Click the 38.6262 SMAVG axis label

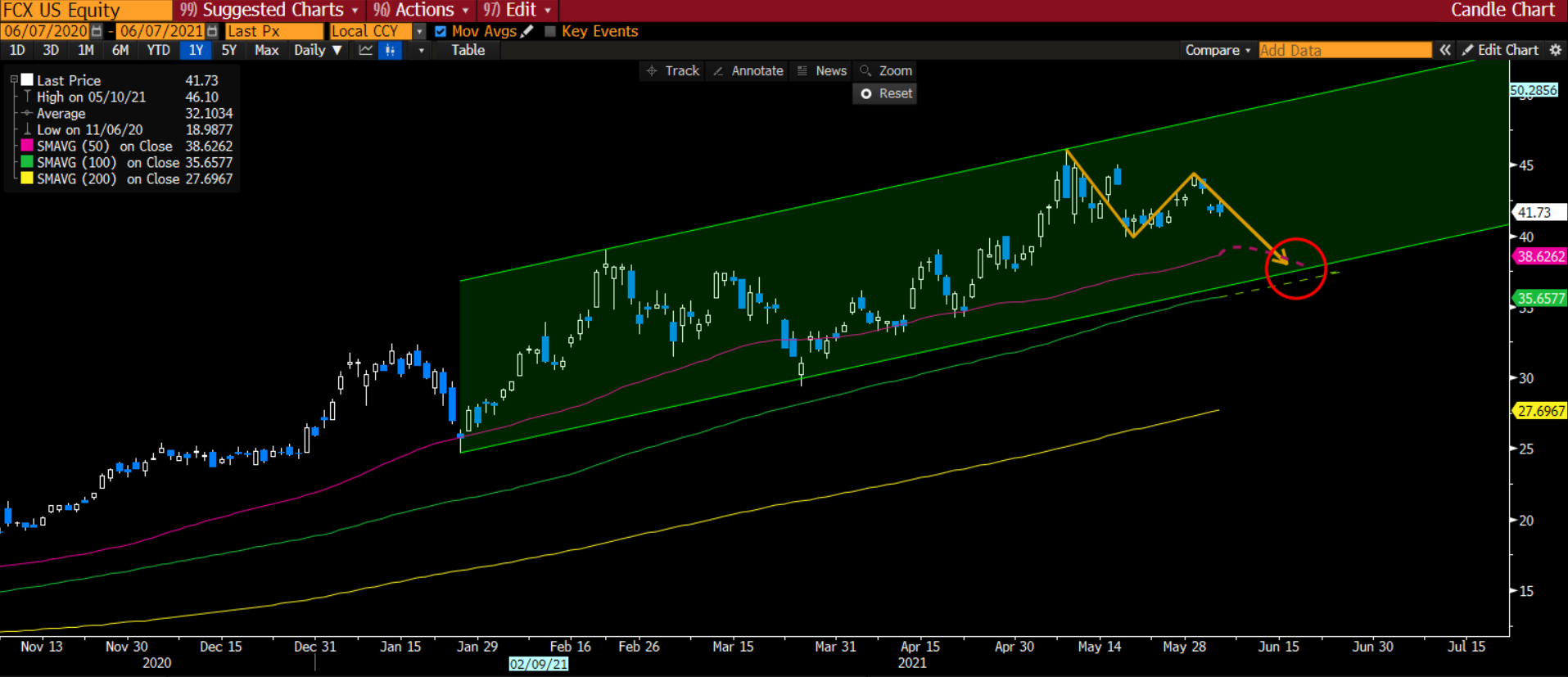pyautogui.click(x=1538, y=256)
